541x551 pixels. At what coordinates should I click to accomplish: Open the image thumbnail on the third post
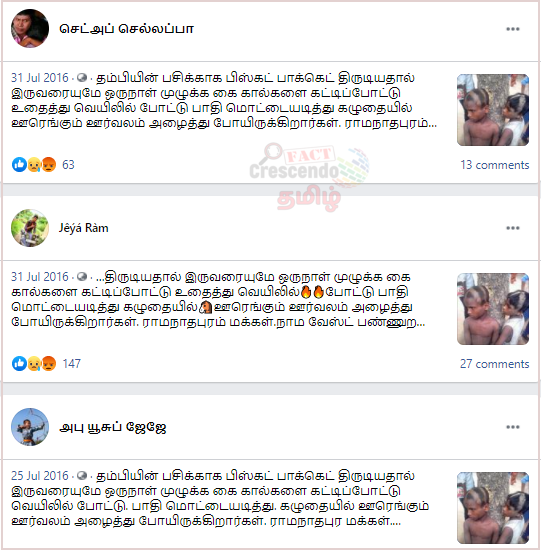pyautogui.click(x=493, y=508)
